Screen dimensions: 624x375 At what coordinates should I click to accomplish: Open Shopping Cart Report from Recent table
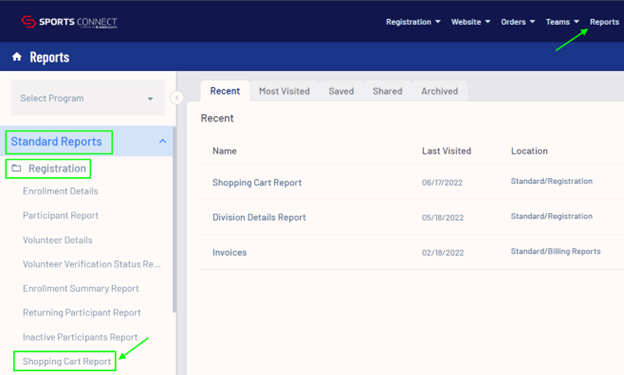click(x=257, y=182)
